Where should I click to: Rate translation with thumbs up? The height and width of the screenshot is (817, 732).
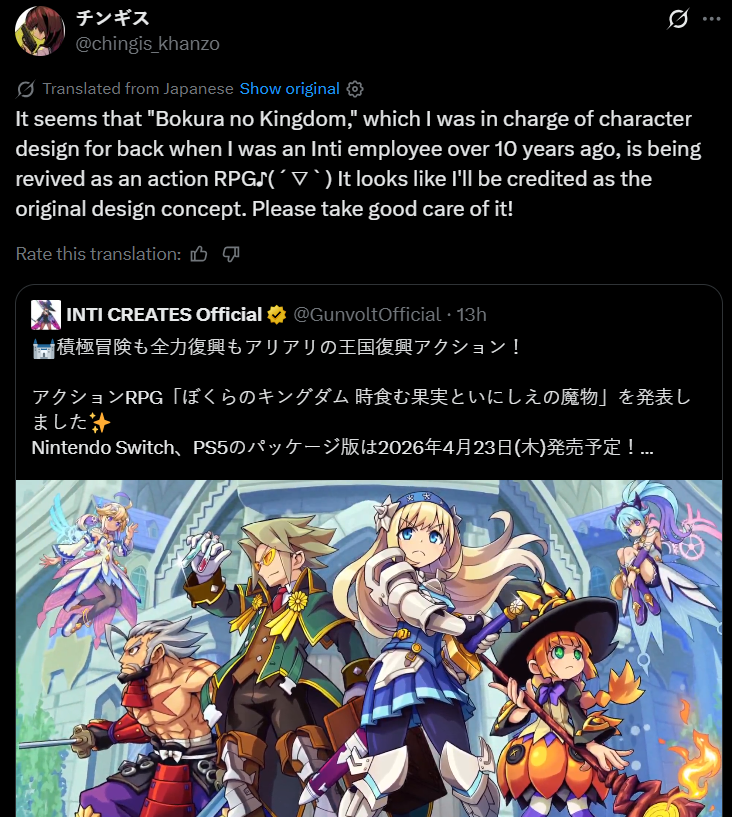point(198,254)
